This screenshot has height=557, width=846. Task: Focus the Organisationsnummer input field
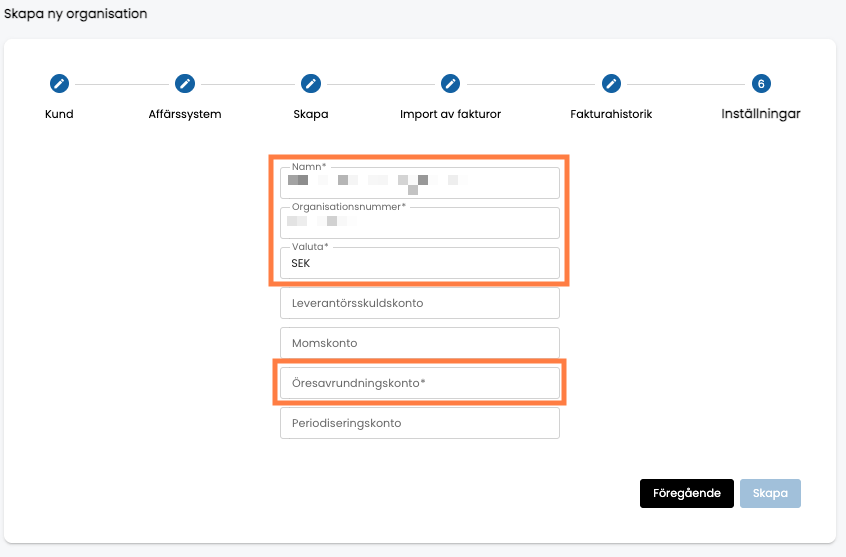[x=420, y=222]
